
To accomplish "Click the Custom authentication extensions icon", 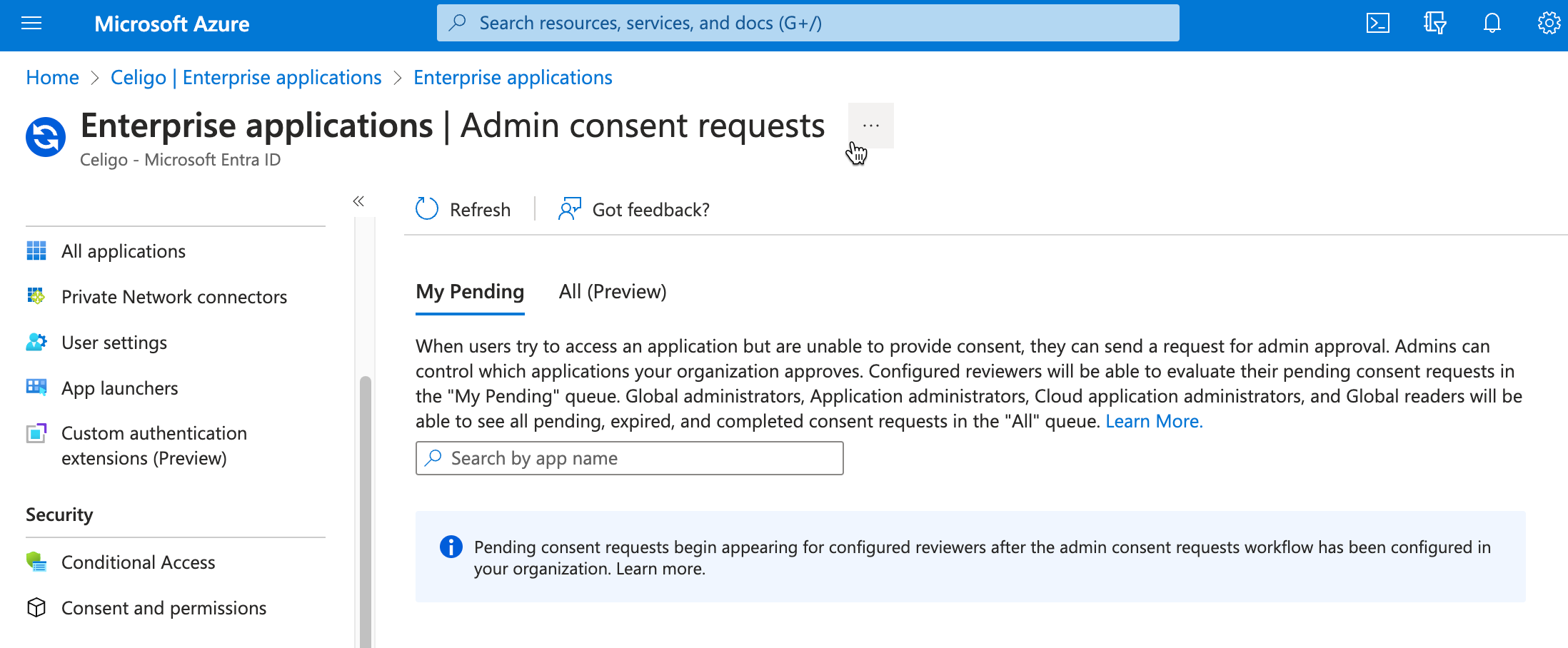I will [36, 433].
